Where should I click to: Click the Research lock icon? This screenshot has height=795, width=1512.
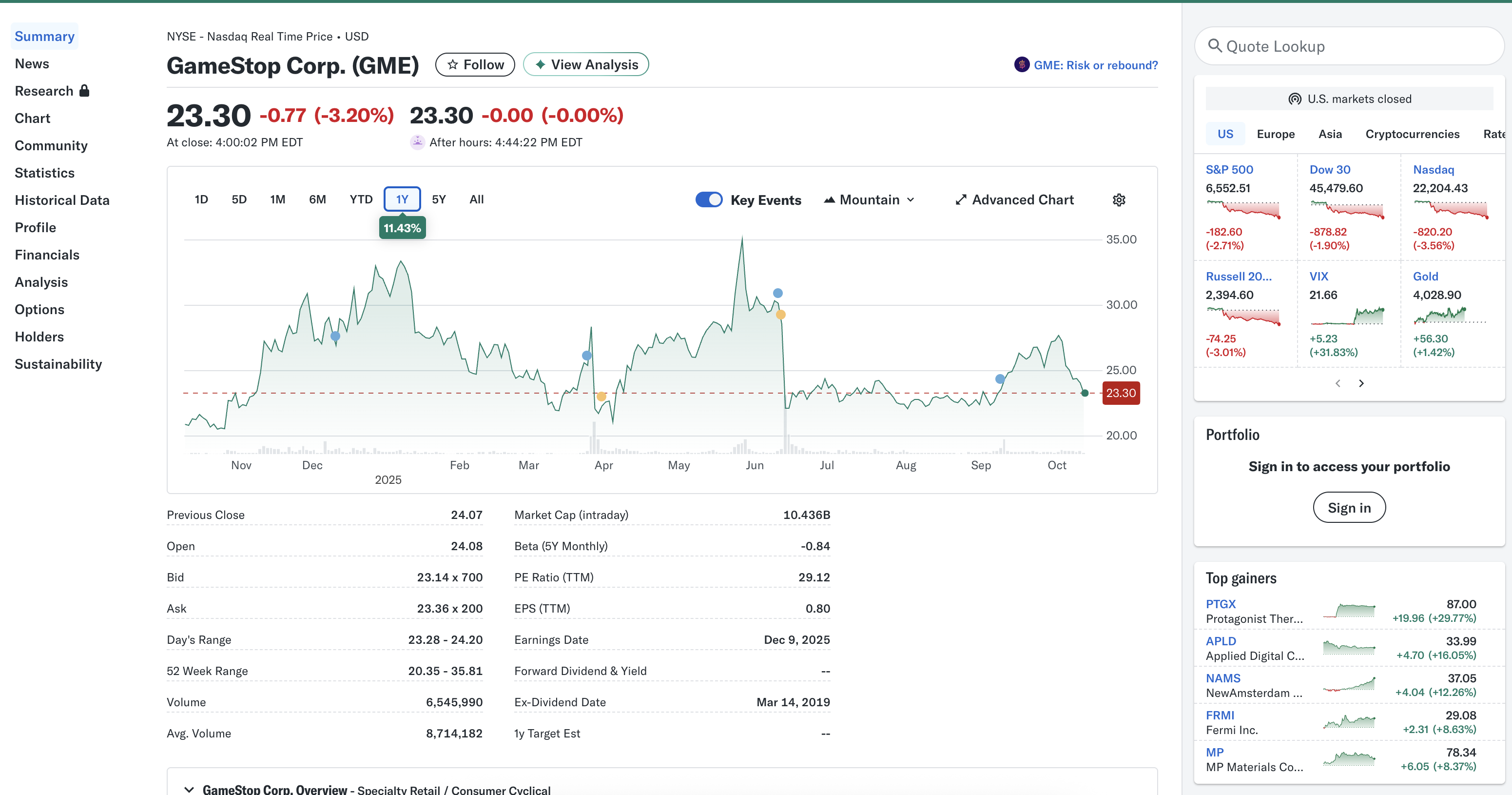(x=84, y=90)
